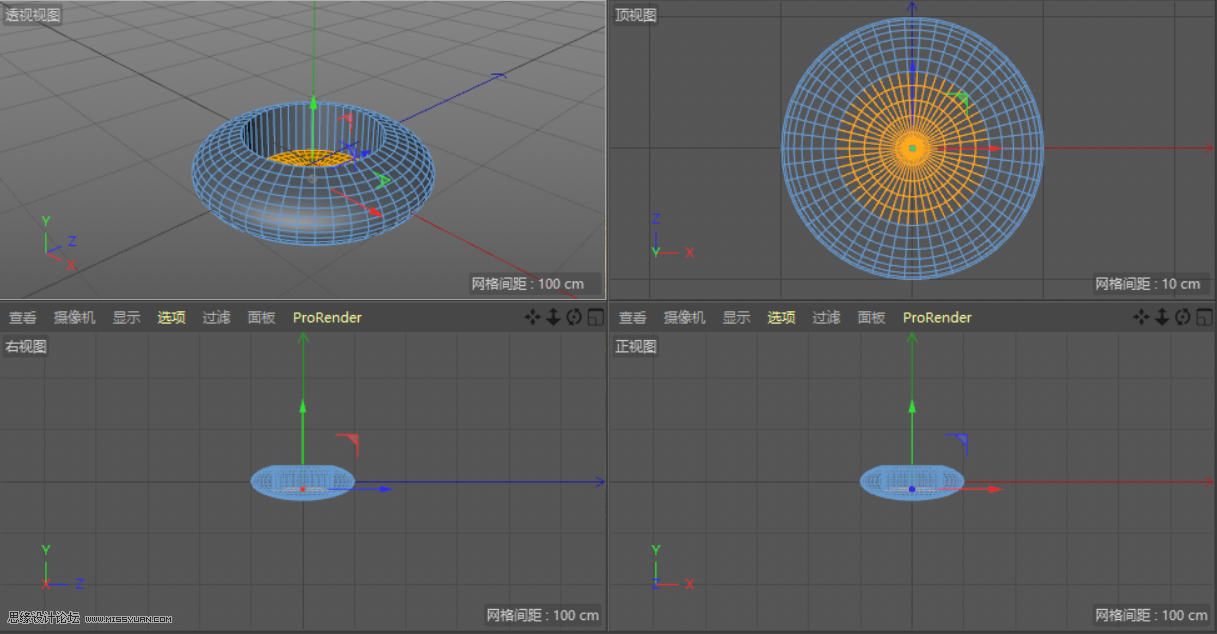The height and width of the screenshot is (634, 1217).
Task: Select the zoom camera icon in the right view toolbar
Action: (x=553, y=317)
